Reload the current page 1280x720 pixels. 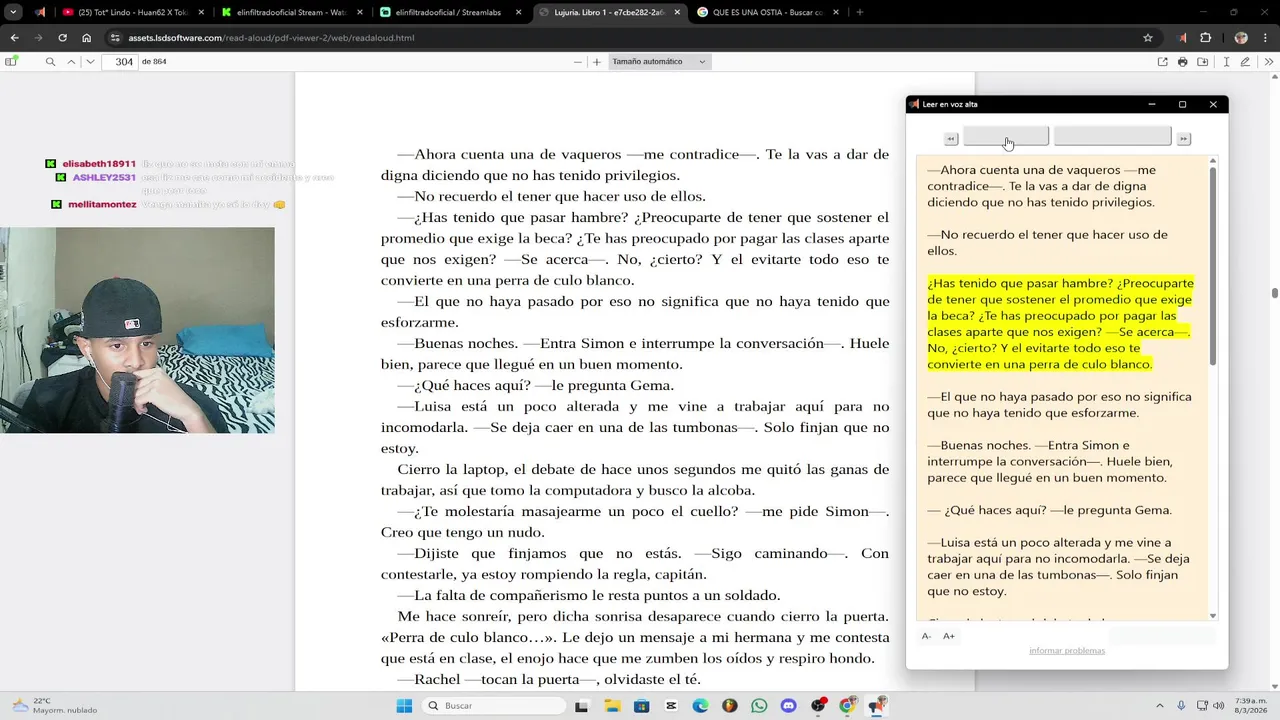(62, 38)
